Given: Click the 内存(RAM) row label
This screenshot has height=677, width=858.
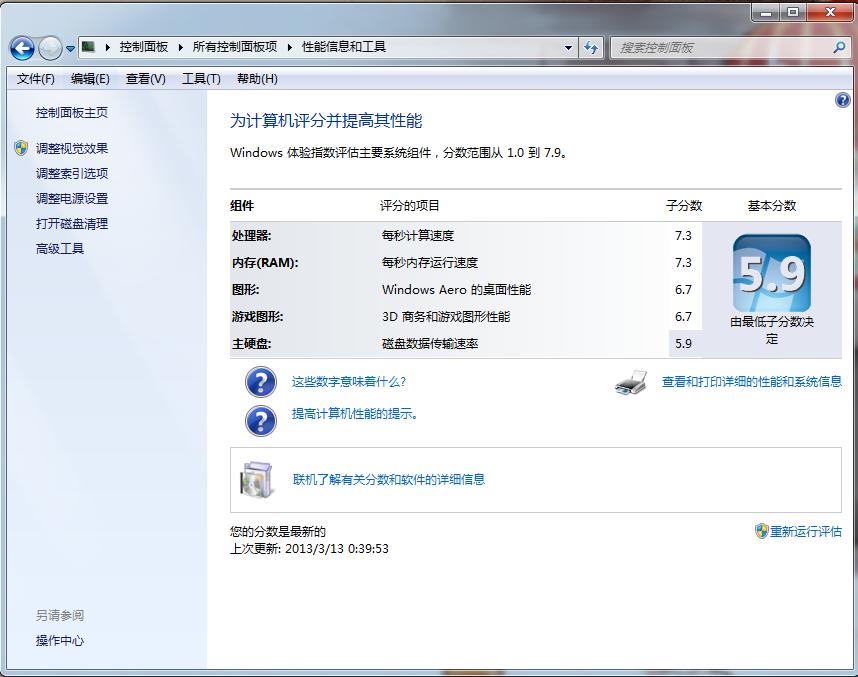Looking at the screenshot, I should (265, 263).
